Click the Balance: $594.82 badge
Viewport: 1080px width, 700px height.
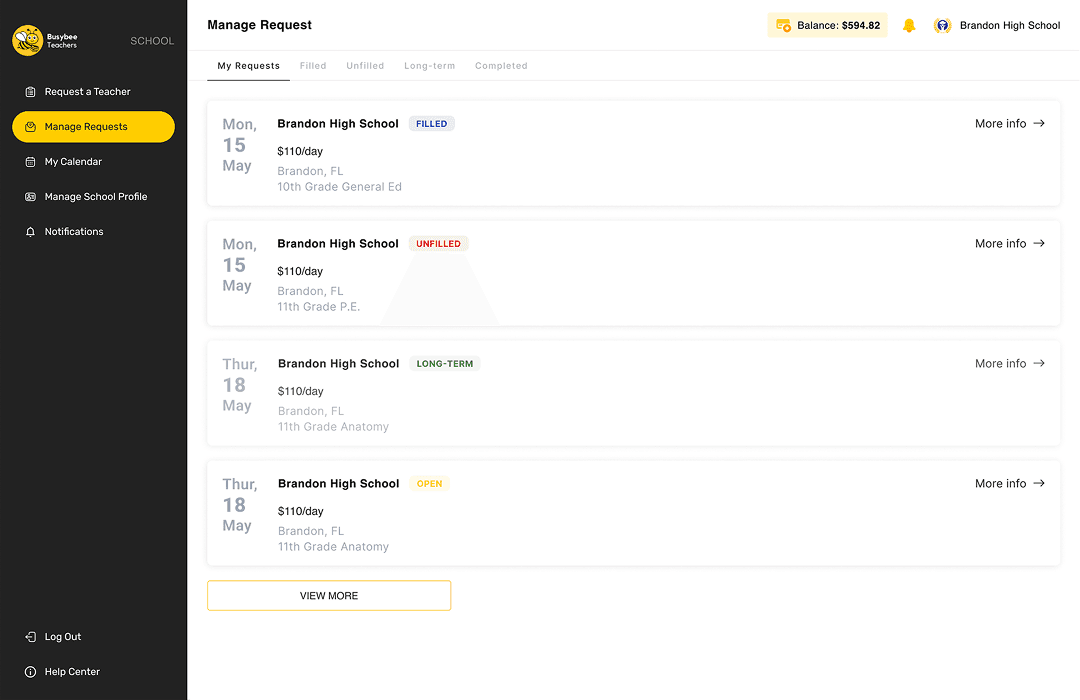click(x=827, y=24)
